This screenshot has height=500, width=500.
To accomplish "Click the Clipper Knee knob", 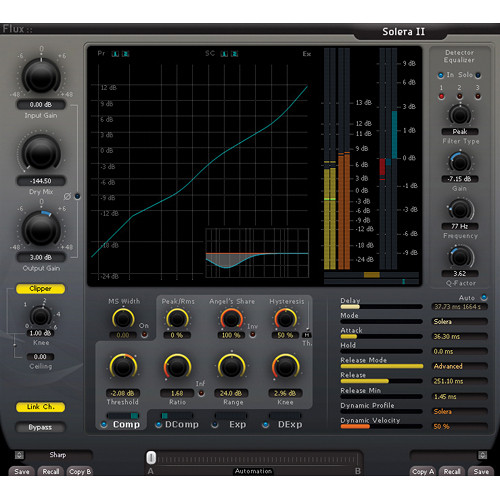I will (41, 317).
